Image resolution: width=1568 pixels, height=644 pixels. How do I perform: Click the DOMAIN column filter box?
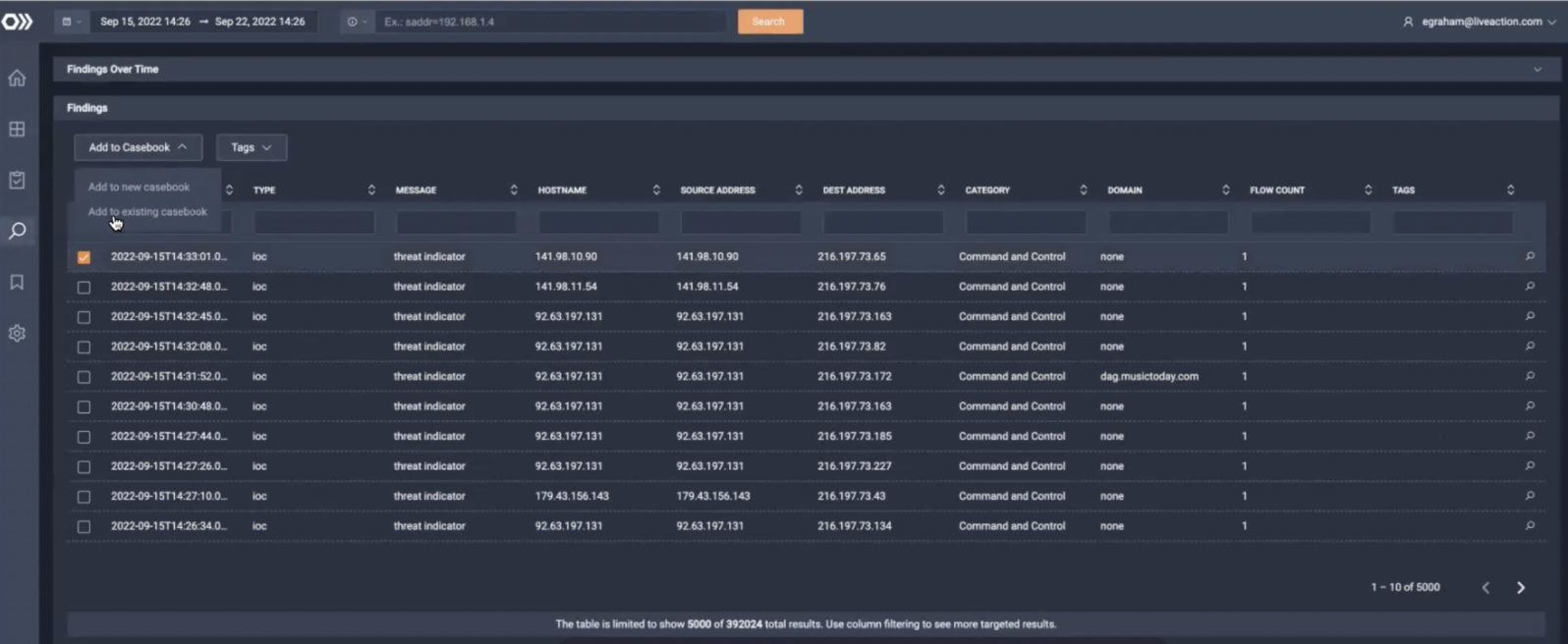coord(1169,223)
